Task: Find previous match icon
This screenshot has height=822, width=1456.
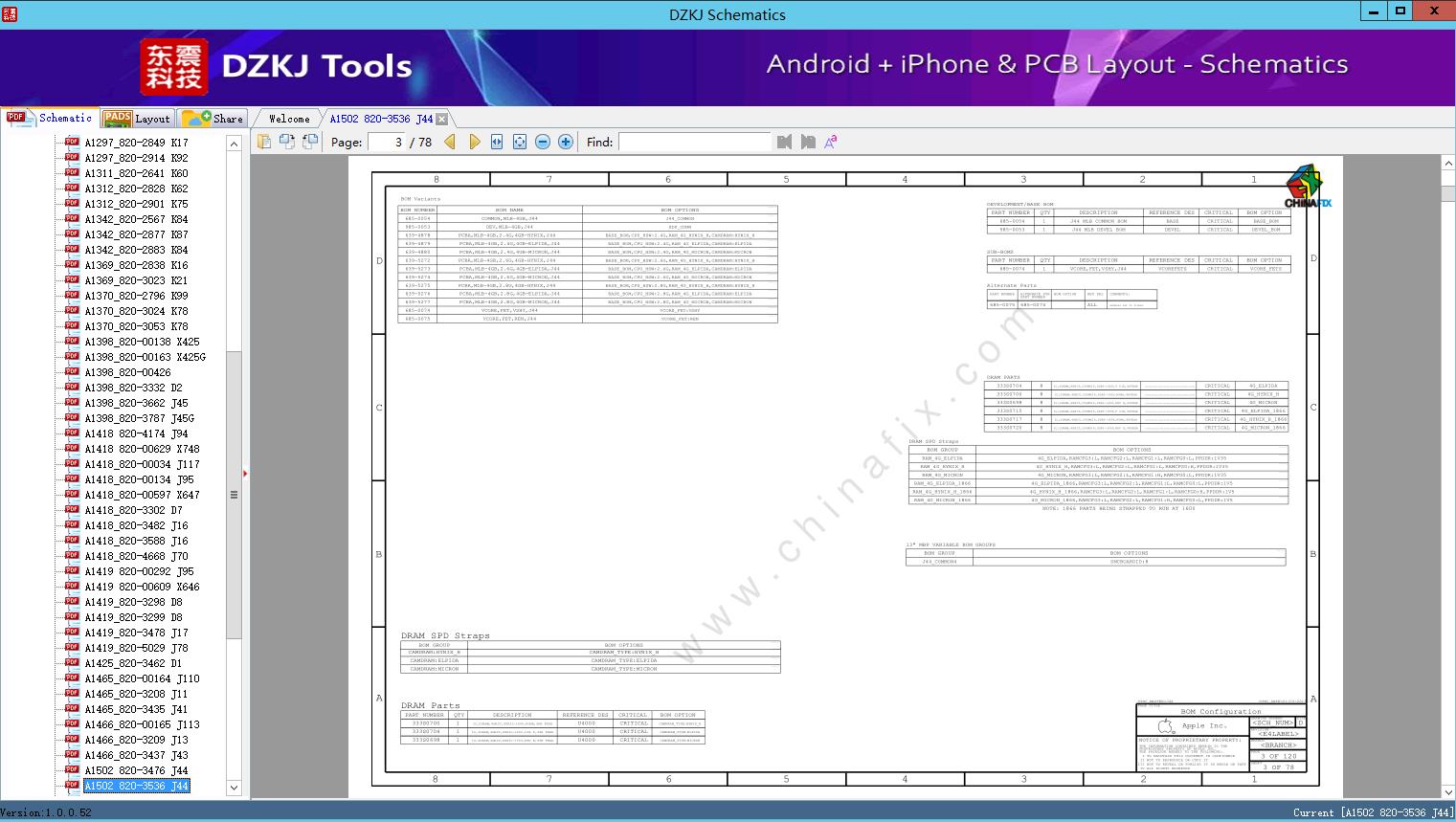Action: 785,142
